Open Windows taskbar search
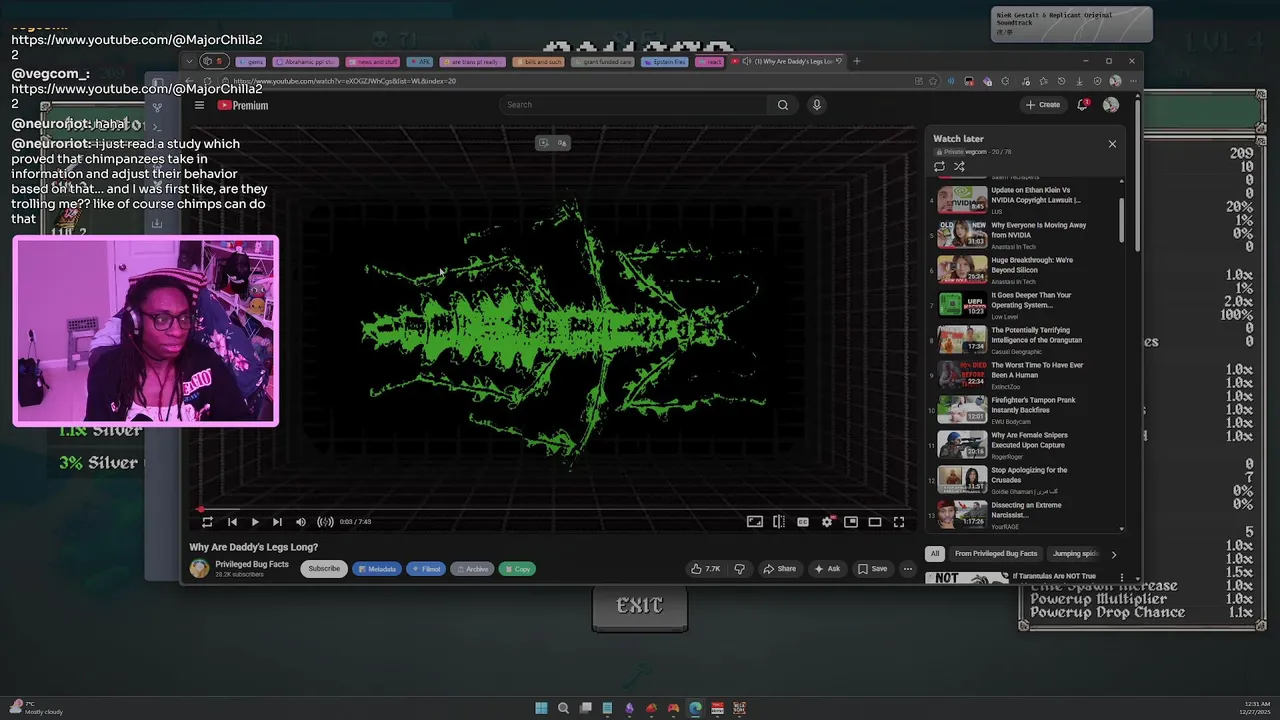This screenshot has height=720, width=1280. point(563,708)
